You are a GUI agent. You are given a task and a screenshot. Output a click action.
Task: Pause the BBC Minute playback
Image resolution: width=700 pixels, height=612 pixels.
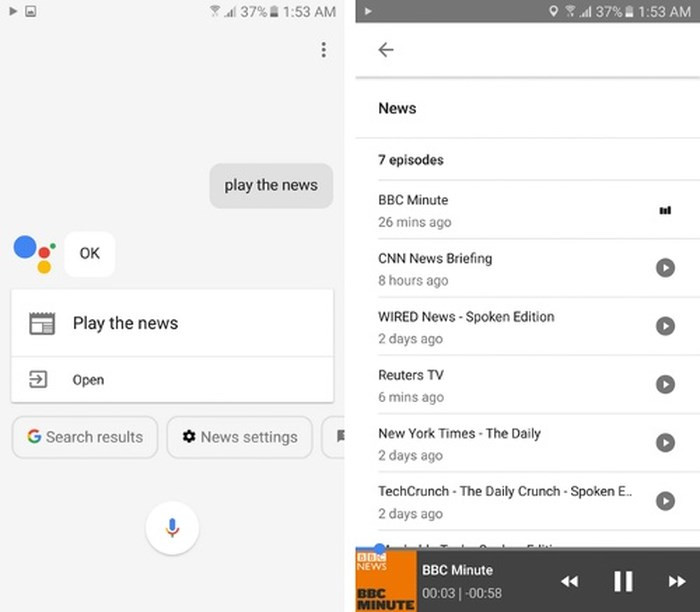point(623,580)
